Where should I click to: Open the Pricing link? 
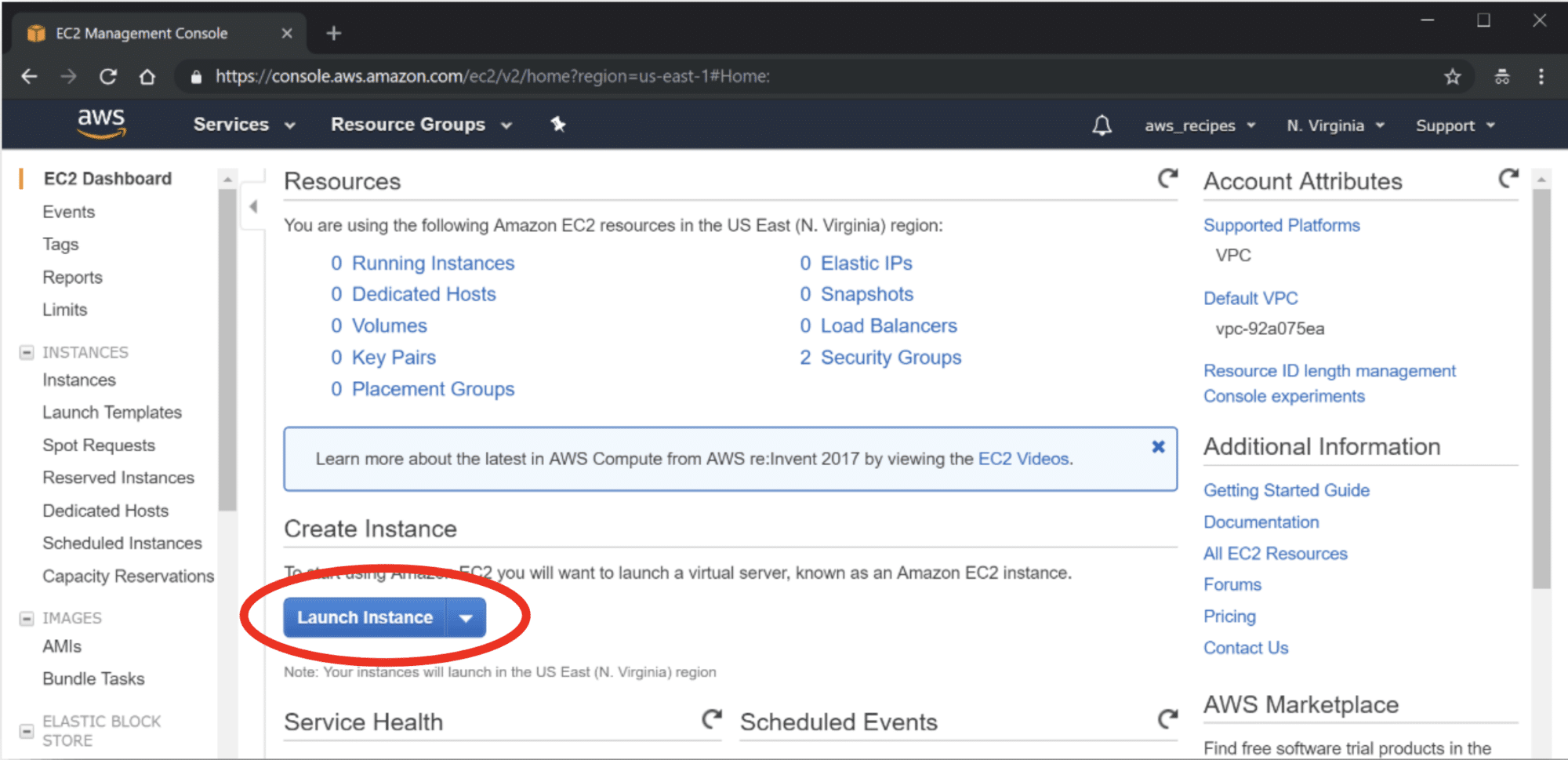(x=1229, y=616)
